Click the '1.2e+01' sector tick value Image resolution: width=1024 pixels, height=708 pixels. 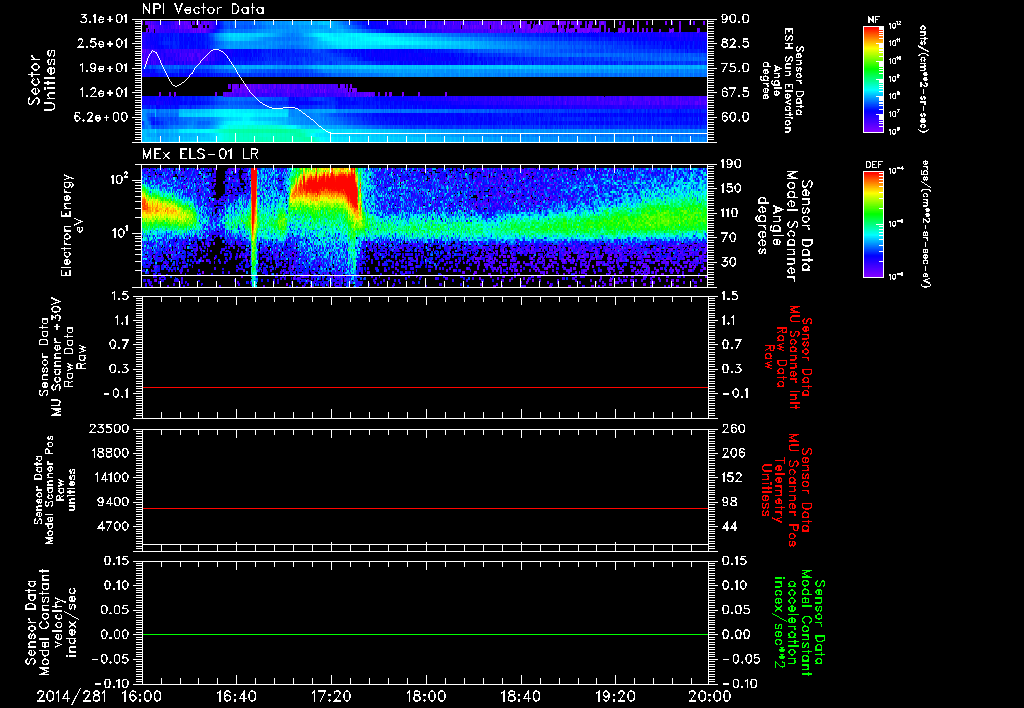click(x=104, y=93)
